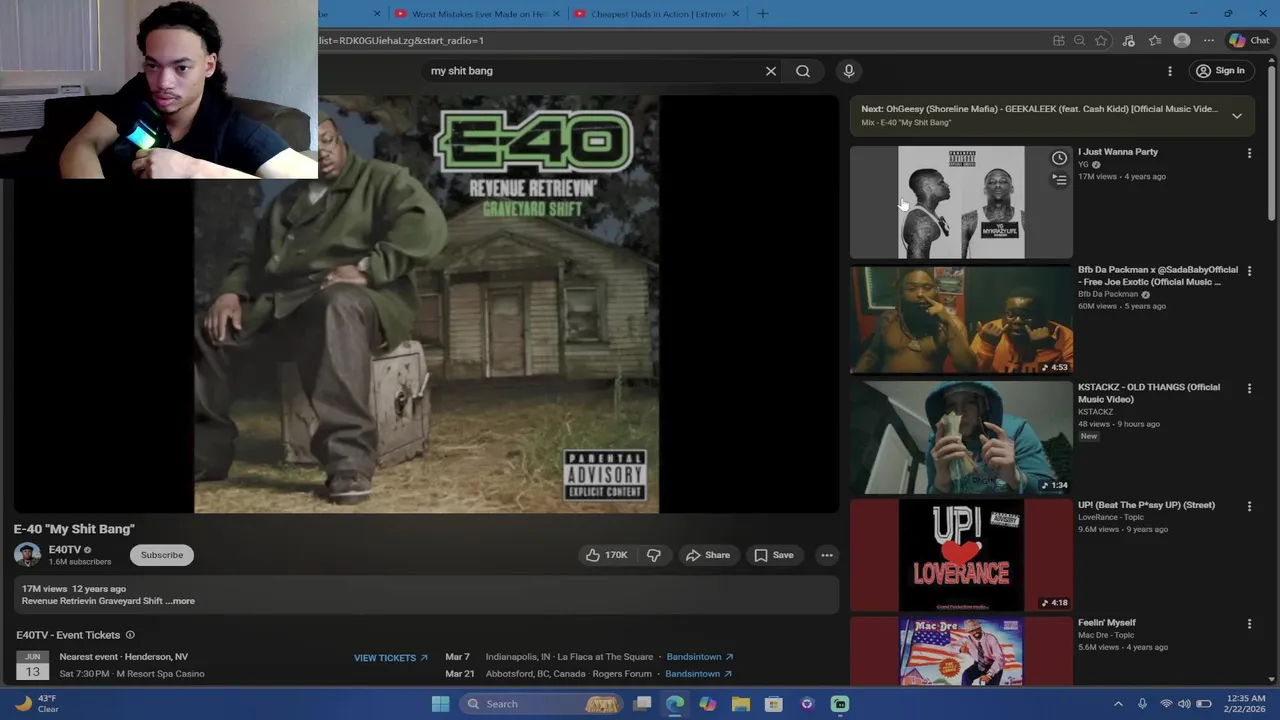
Task: Open options menu for Feelin' Myself
Action: pos(1249,624)
